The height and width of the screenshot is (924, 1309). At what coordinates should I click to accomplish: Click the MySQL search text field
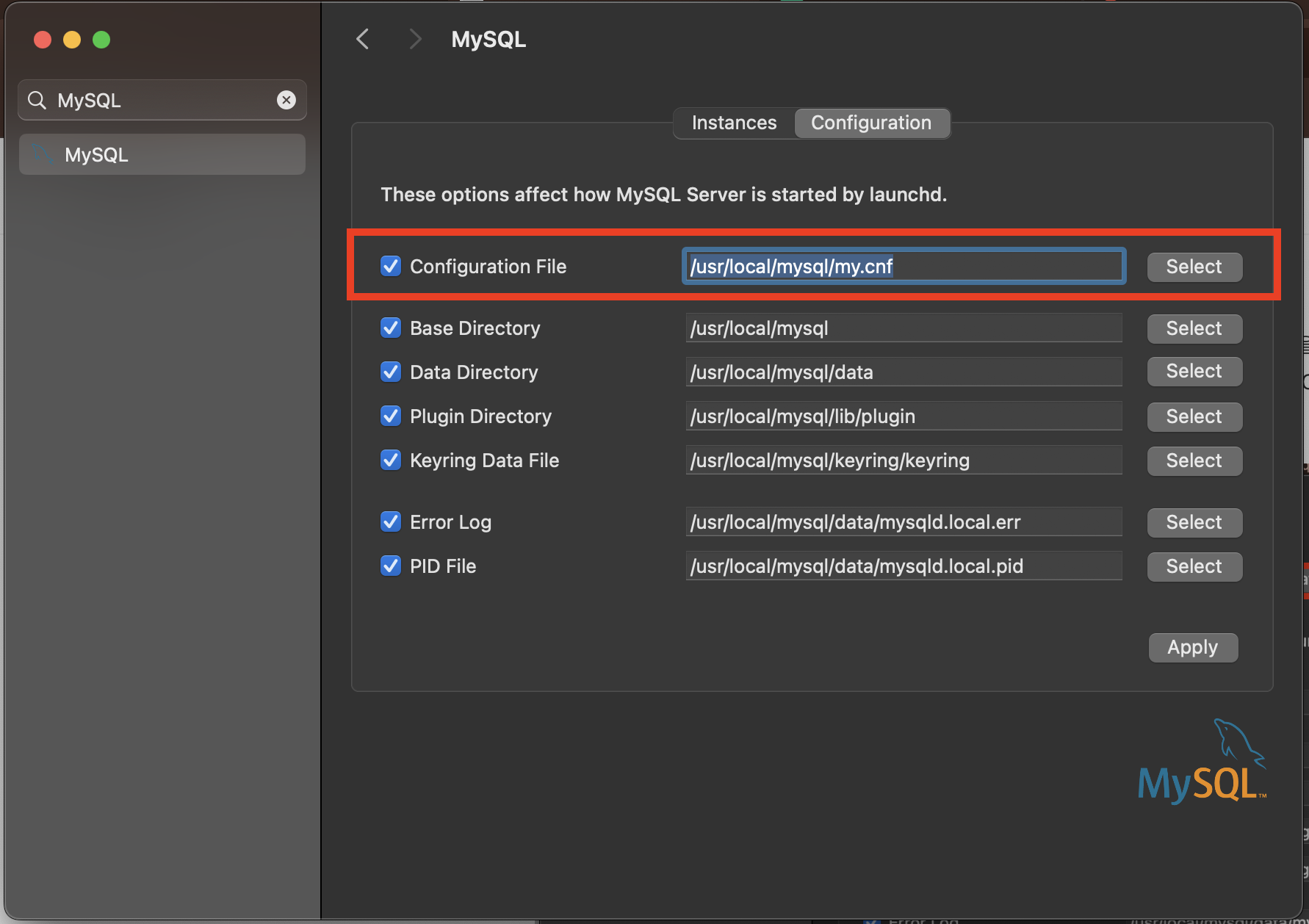coord(162,100)
